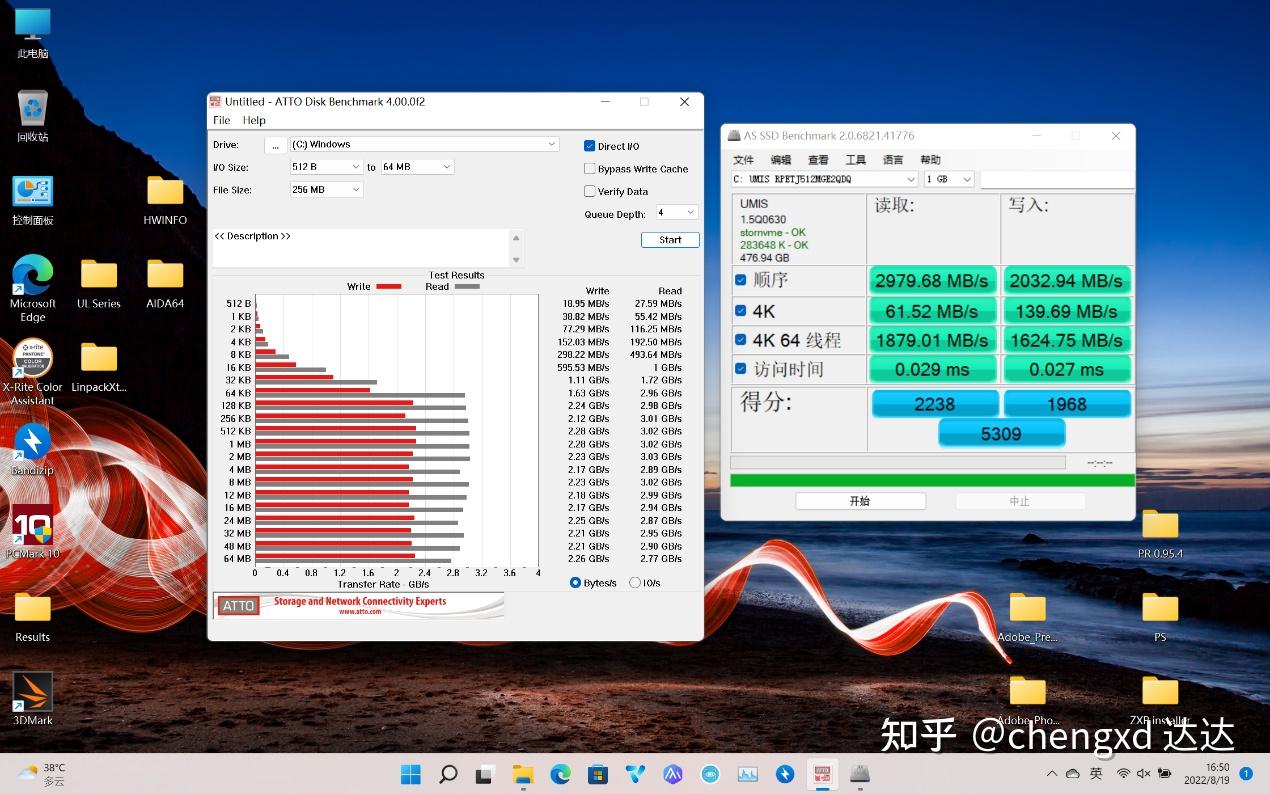Viewport: 1270px width, 794px height.
Task: Open the PS desktop folder
Action: (x=1160, y=617)
